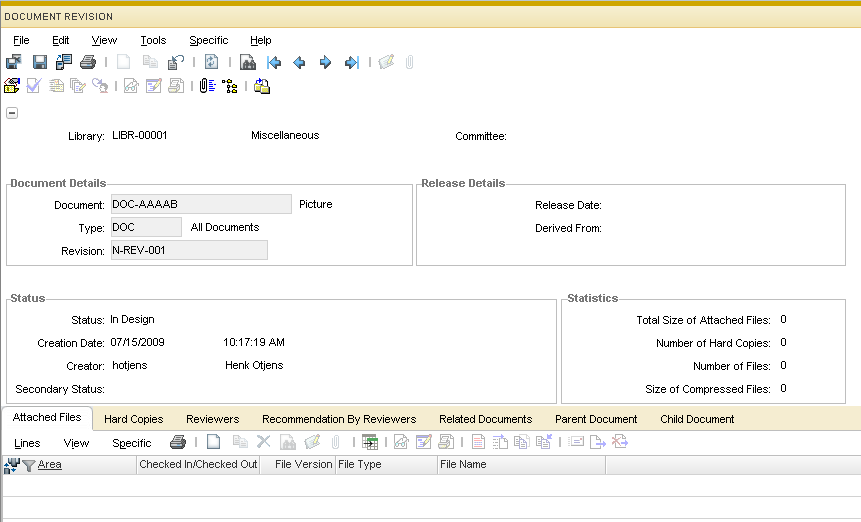Click the paperclip attachments list icon
861x522 pixels.
click(x=206, y=86)
